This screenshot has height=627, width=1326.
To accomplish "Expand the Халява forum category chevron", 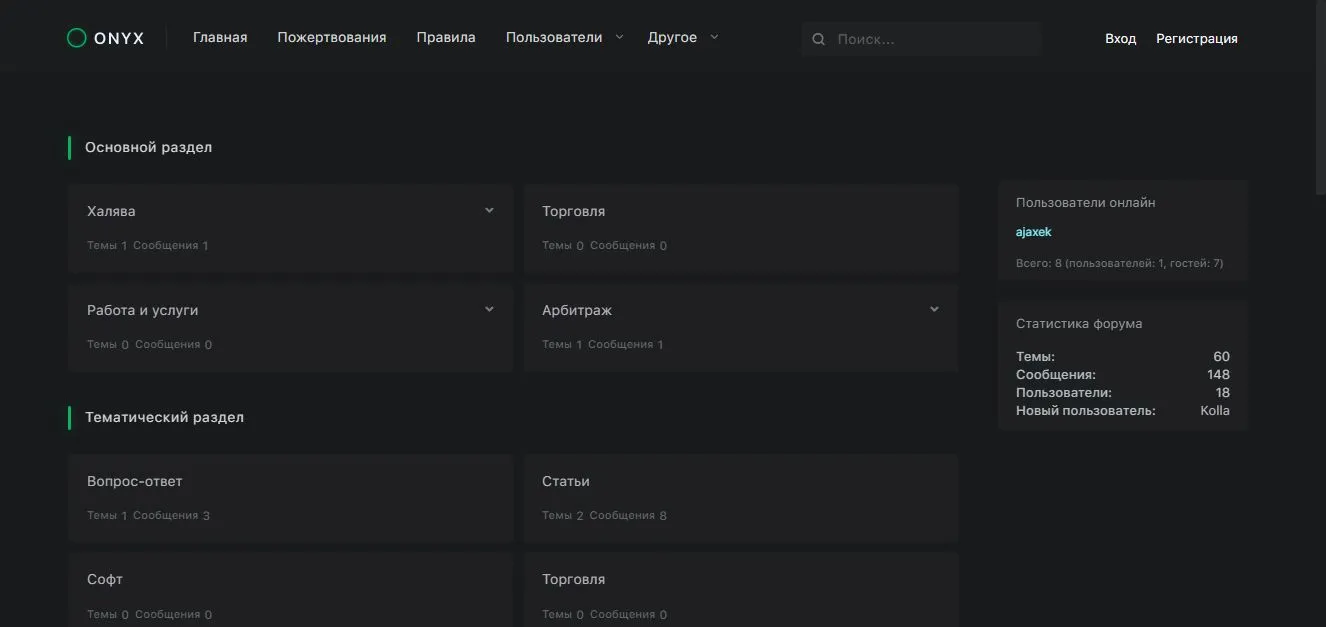I will 489,211.
